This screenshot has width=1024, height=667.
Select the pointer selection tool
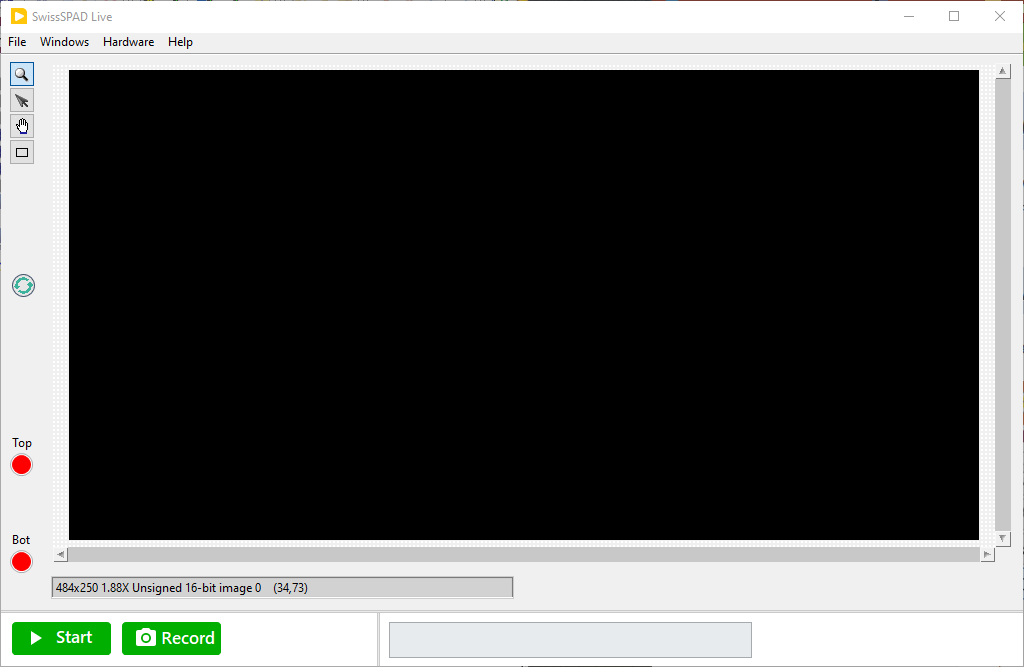pyautogui.click(x=22, y=101)
